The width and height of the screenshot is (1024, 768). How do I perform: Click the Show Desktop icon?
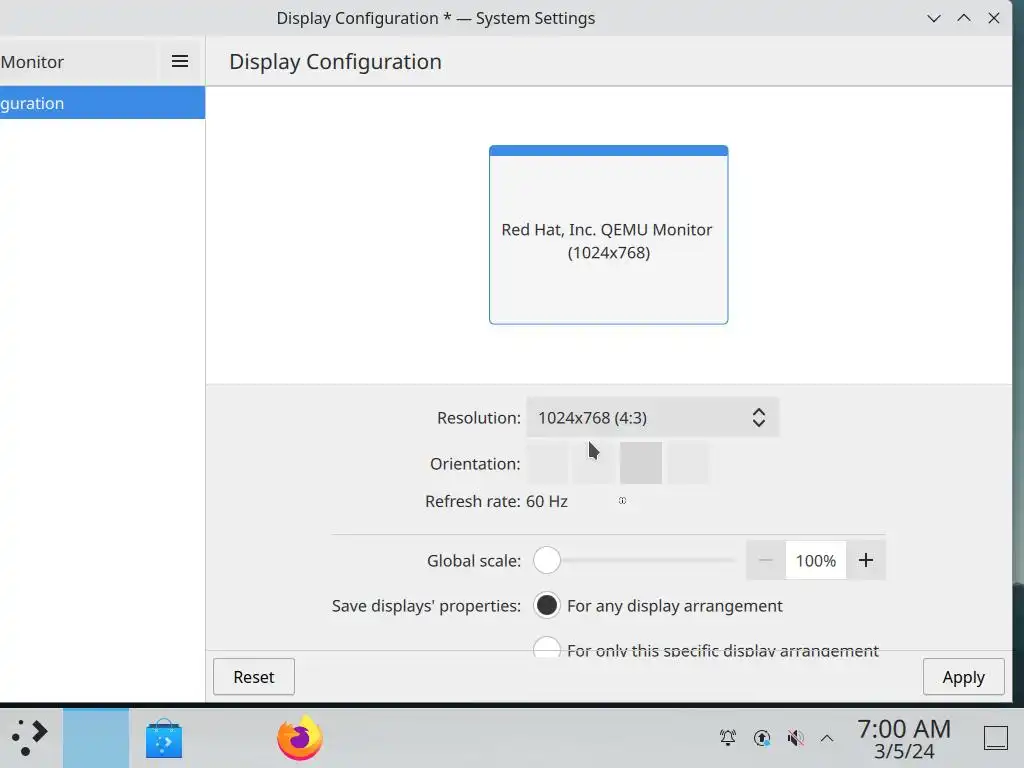[x=996, y=738]
